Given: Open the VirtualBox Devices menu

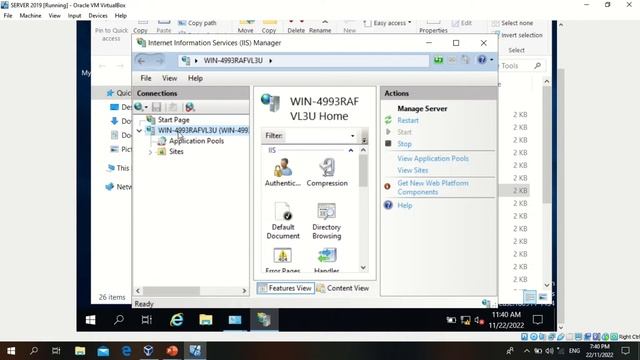Looking at the screenshot, I should (98, 16).
